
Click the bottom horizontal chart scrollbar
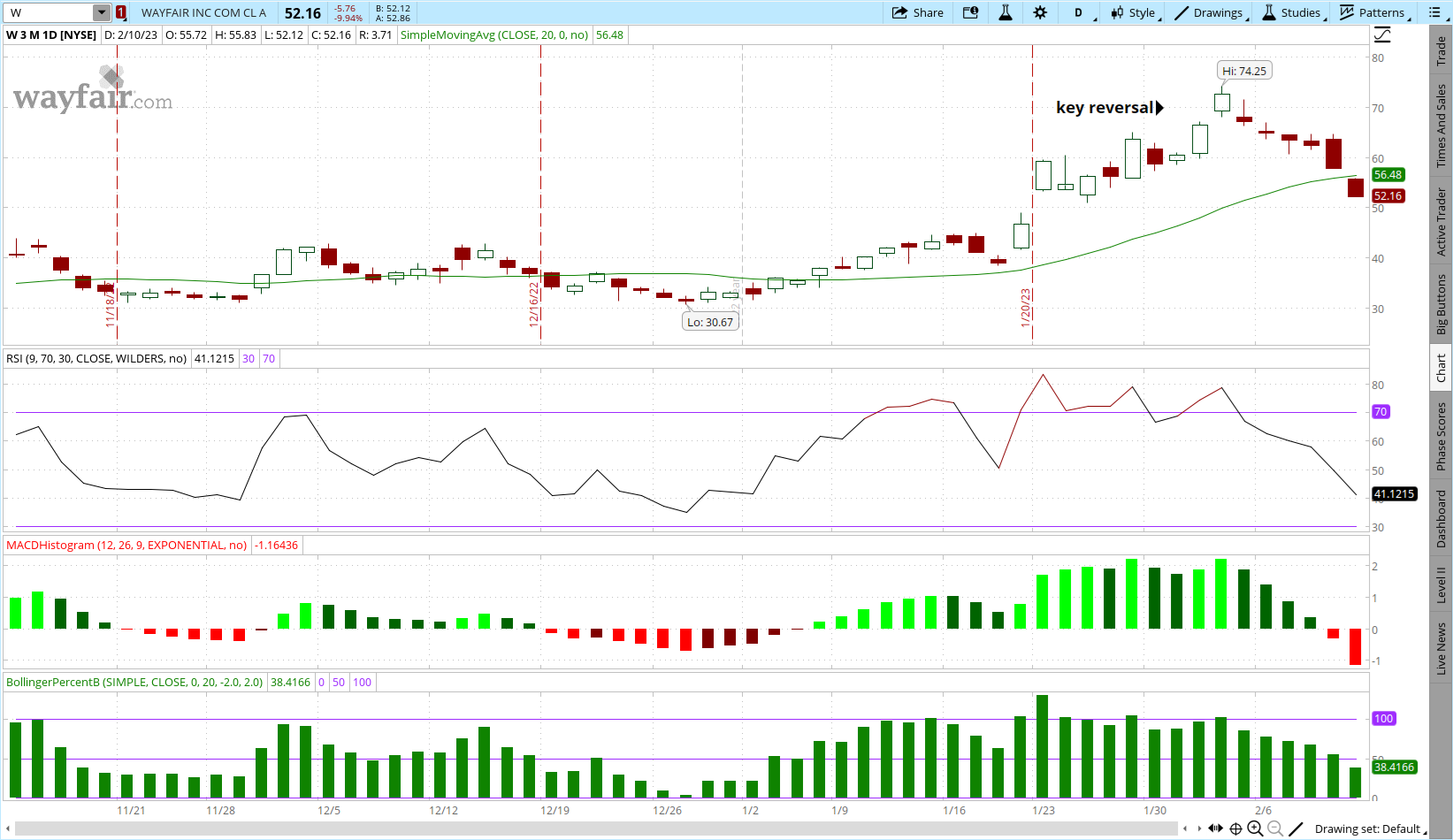594,829
